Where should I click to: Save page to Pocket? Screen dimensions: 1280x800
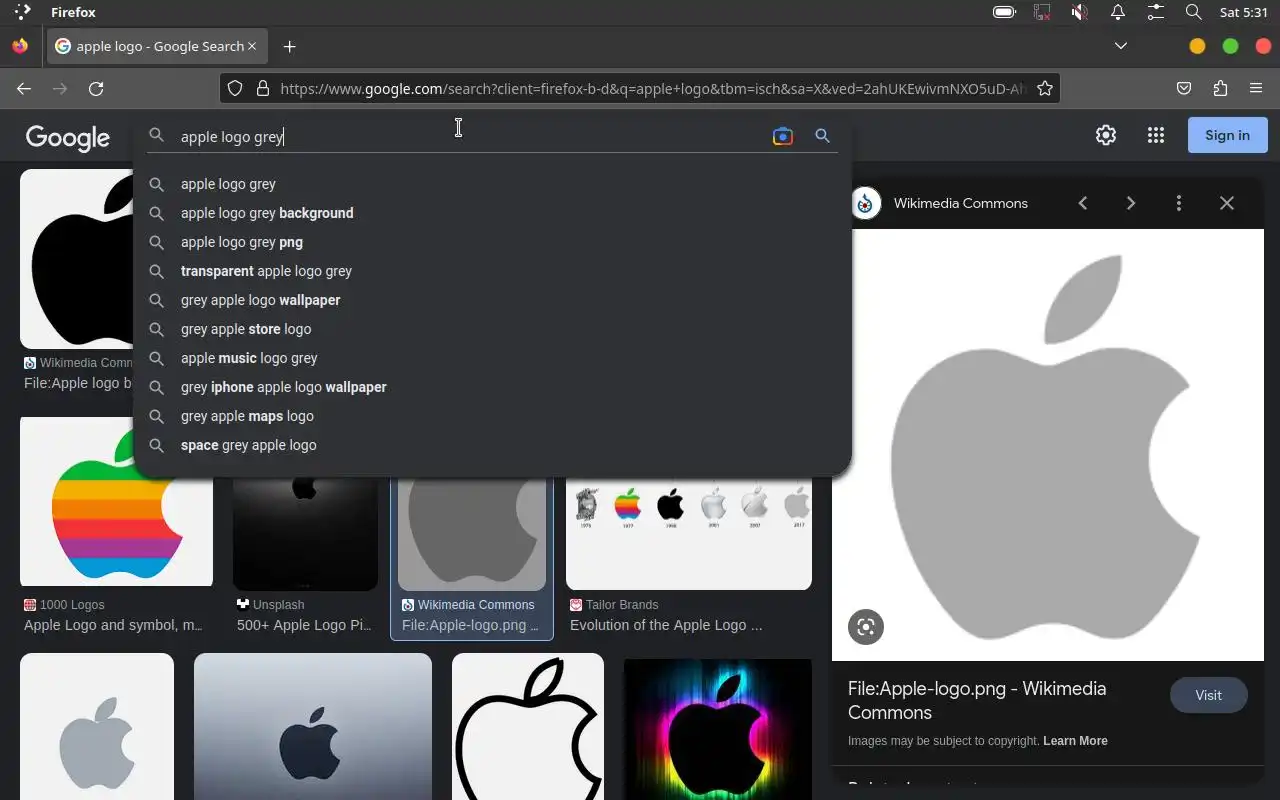[x=1184, y=89]
